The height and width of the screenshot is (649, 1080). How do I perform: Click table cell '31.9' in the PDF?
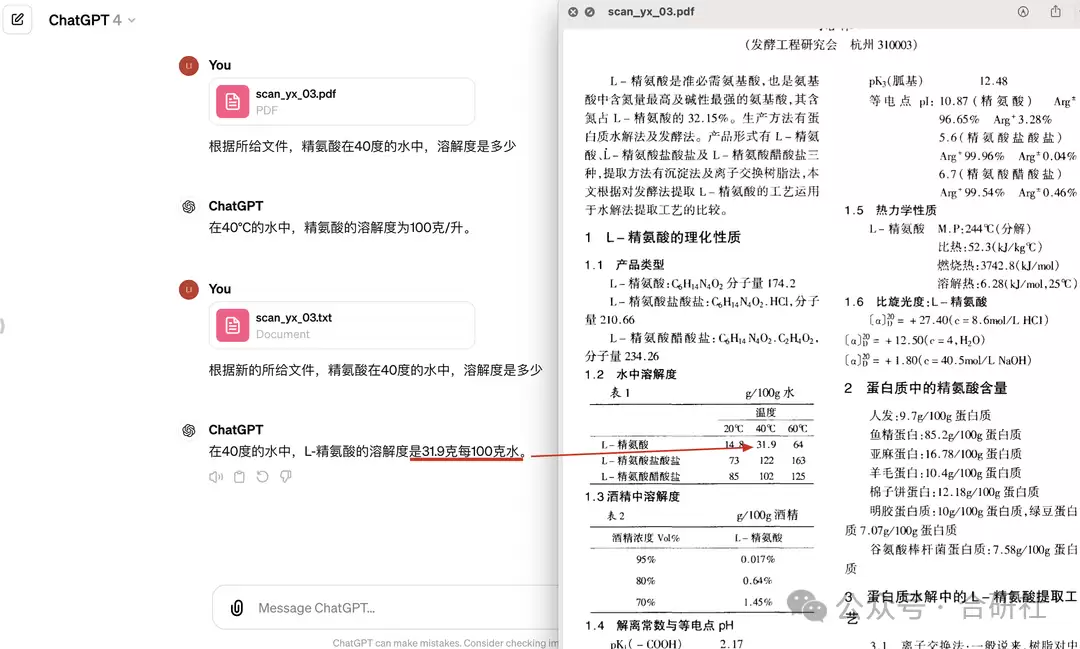tap(766, 444)
